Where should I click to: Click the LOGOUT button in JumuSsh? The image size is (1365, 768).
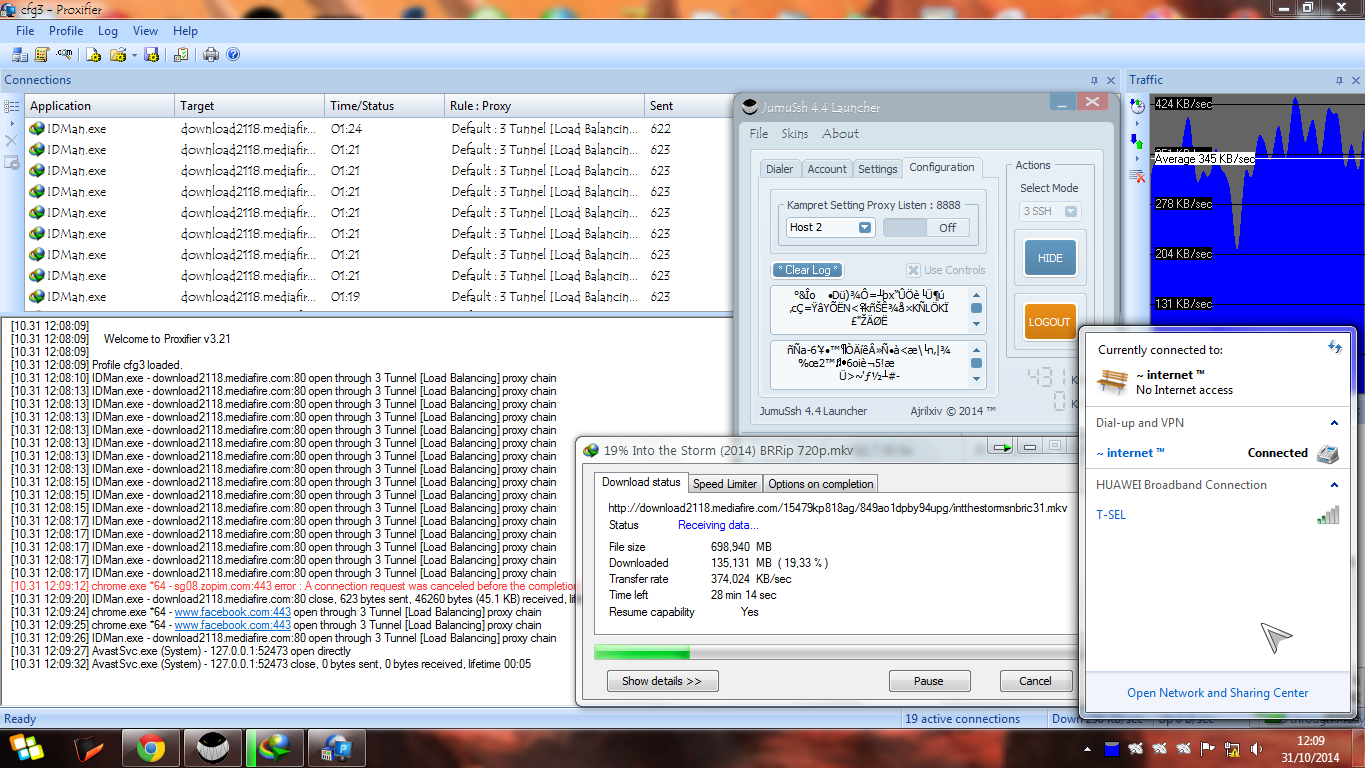[1050, 322]
